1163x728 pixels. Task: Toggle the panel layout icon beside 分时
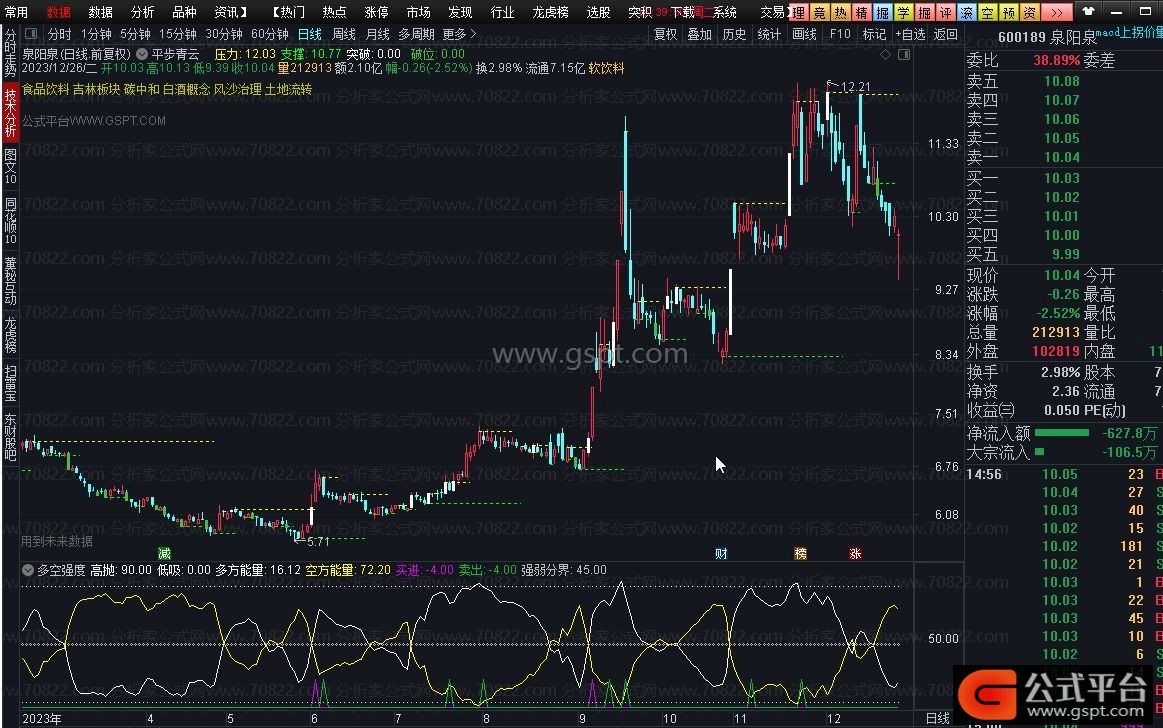pyautogui.click(x=31, y=34)
